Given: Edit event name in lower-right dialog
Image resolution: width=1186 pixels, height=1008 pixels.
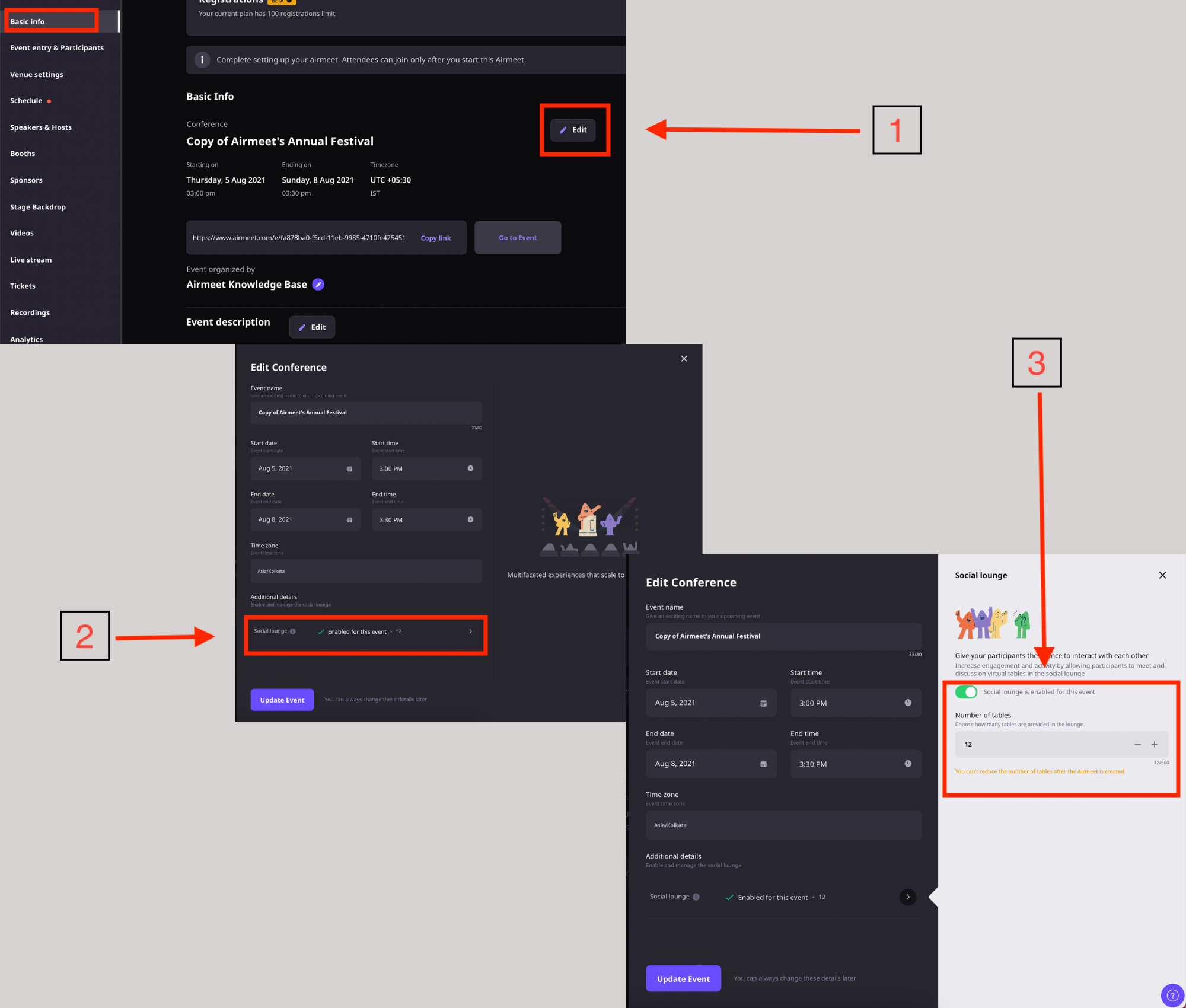Looking at the screenshot, I should [x=783, y=636].
